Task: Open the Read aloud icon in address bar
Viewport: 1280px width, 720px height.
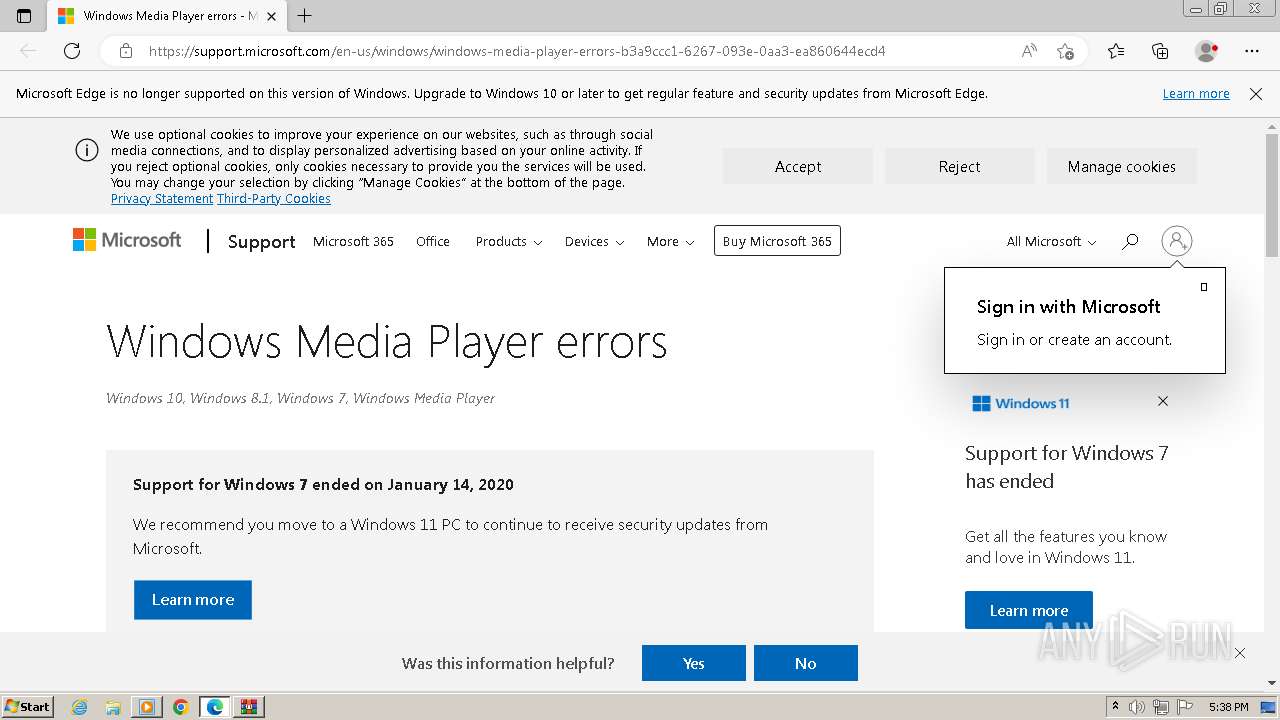Action: [1029, 51]
